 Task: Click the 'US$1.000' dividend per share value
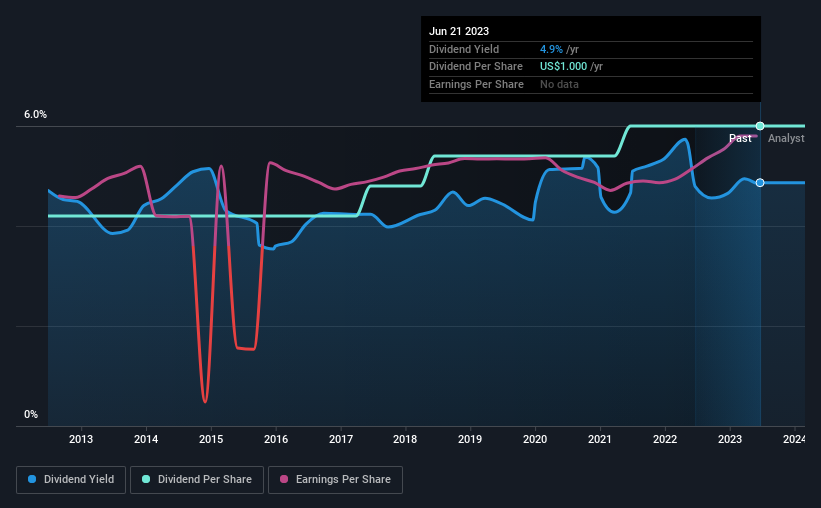(563, 67)
